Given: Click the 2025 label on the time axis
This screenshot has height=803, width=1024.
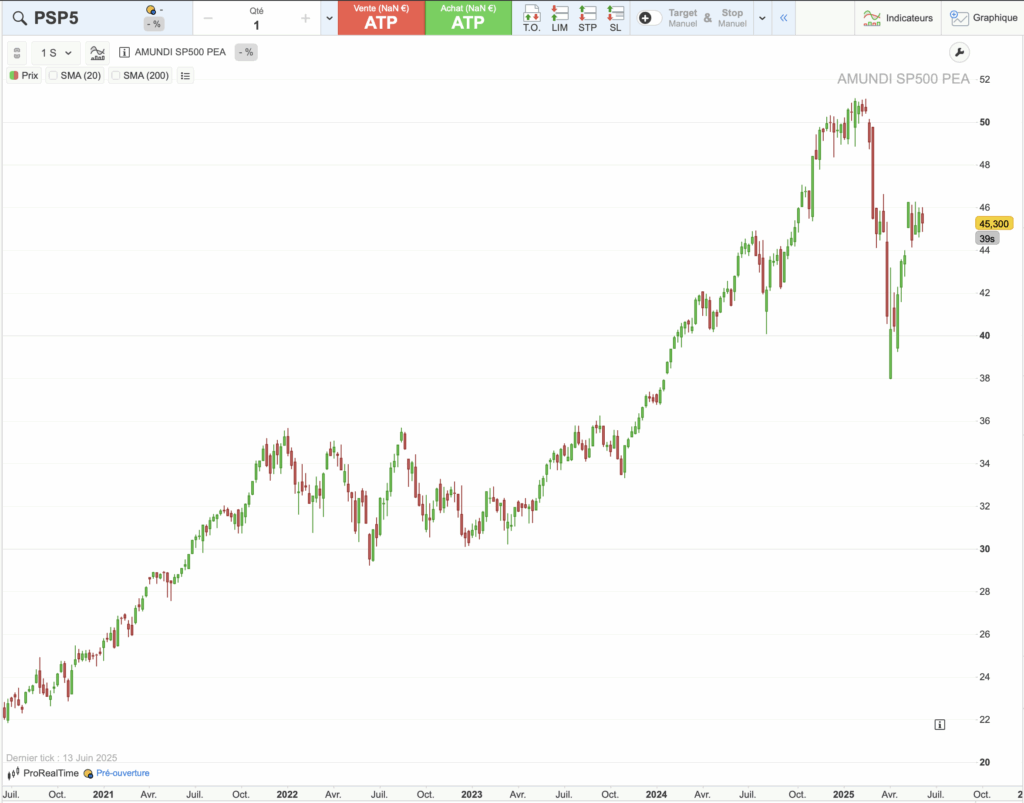Looking at the screenshot, I should 843,795.
